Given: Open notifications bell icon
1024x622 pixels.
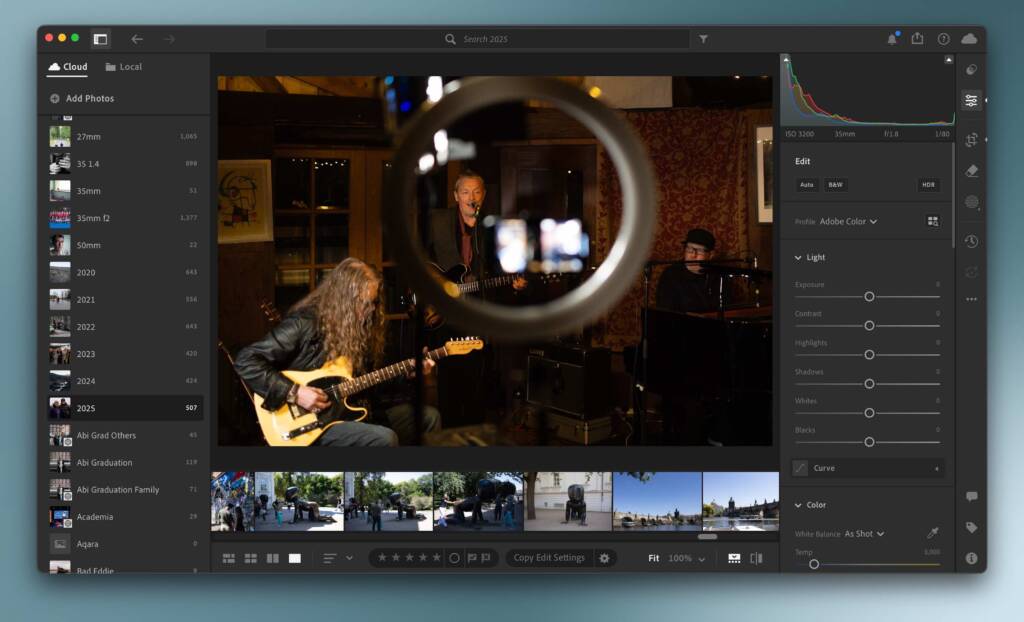Looking at the screenshot, I should [891, 39].
